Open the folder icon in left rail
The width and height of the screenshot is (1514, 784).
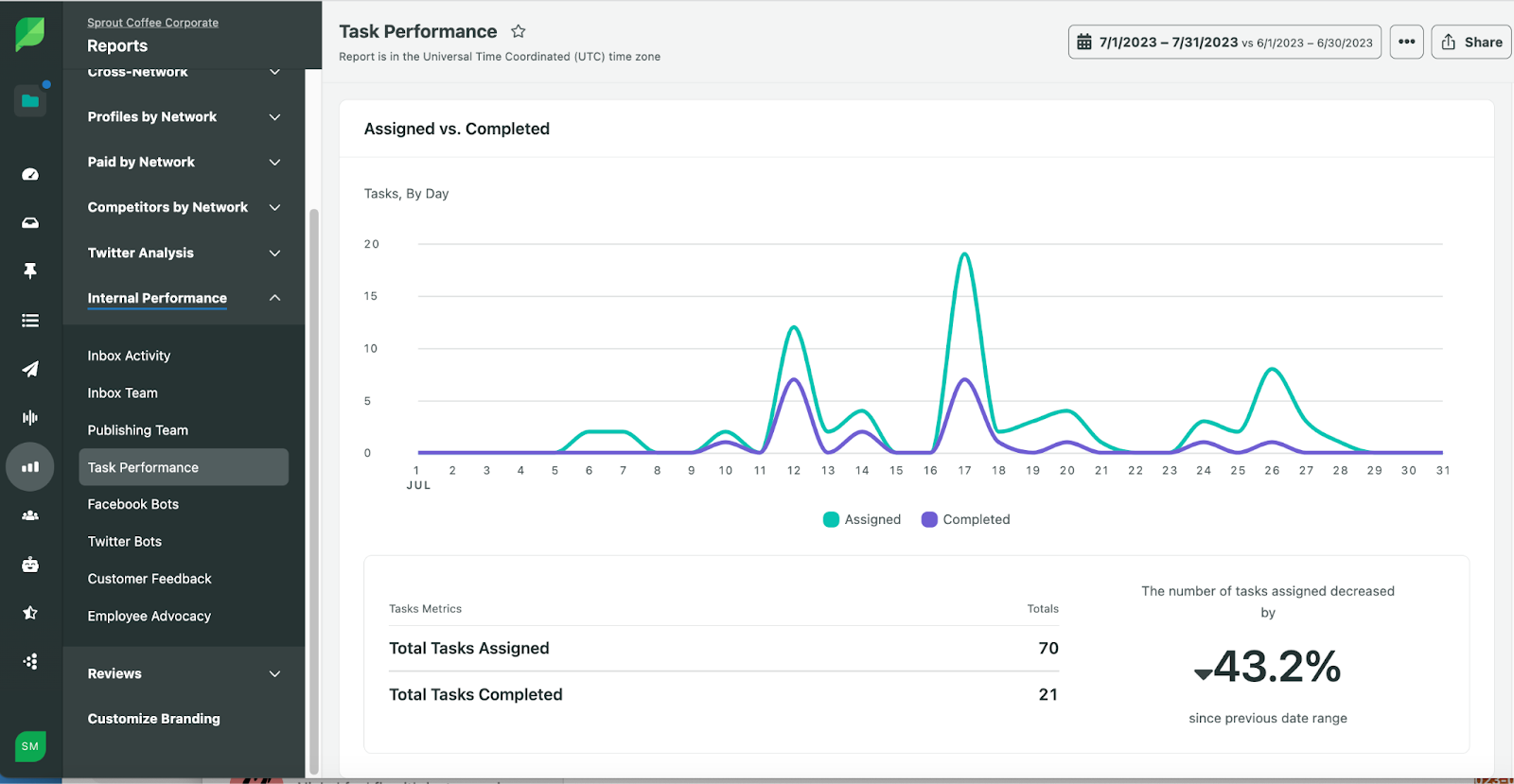pyautogui.click(x=30, y=100)
